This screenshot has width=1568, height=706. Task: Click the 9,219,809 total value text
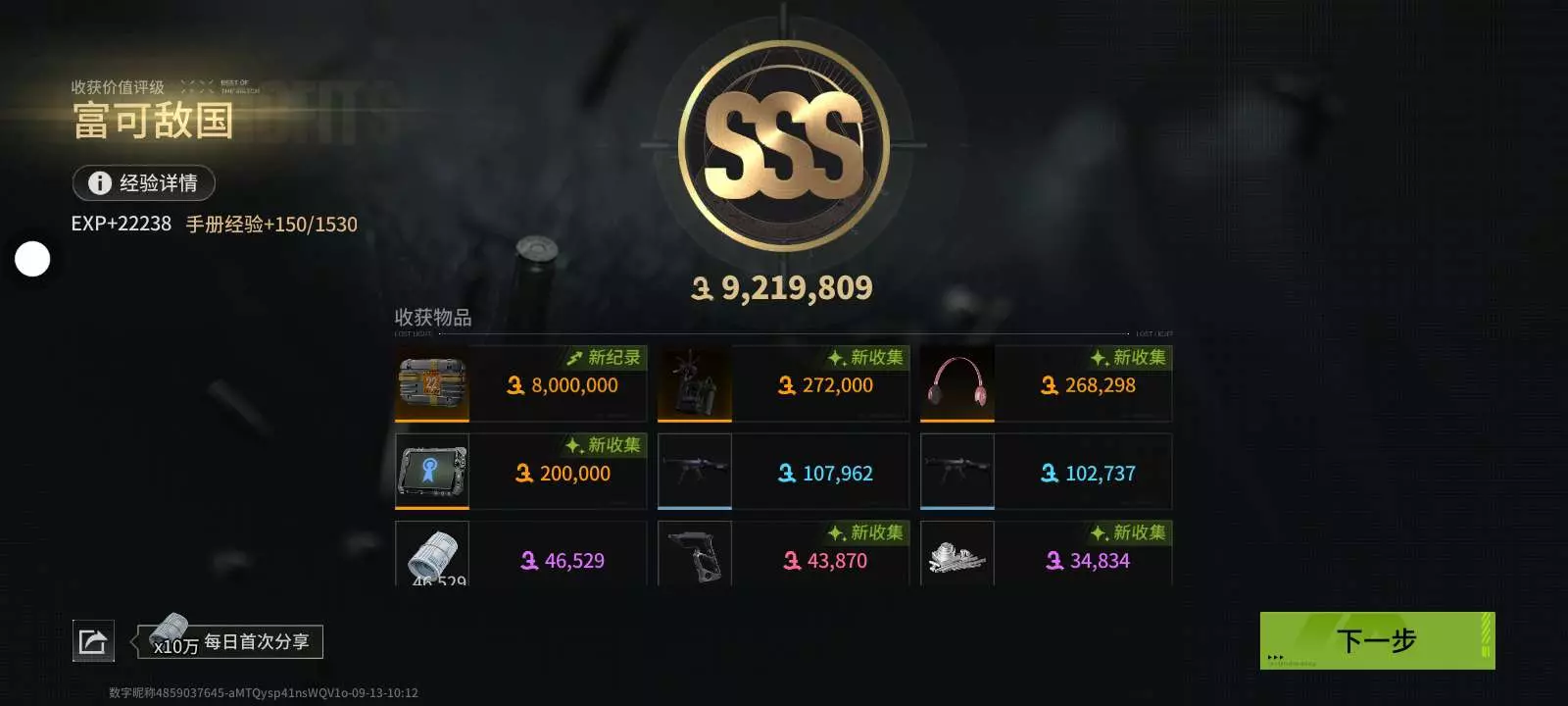pyautogui.click(x=782, y=287)
